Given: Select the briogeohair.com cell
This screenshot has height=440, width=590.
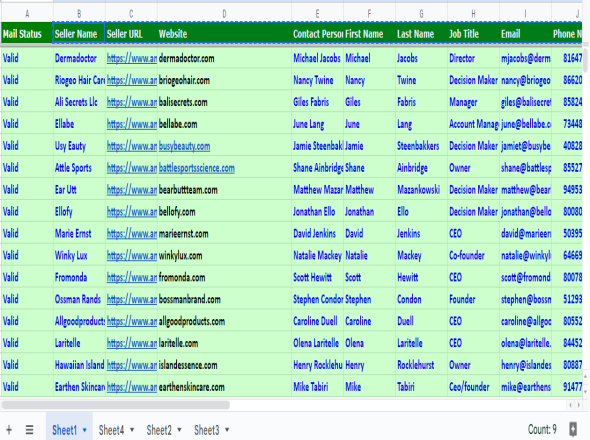Looking at the screenshot, I should click(x=224, y=80).
